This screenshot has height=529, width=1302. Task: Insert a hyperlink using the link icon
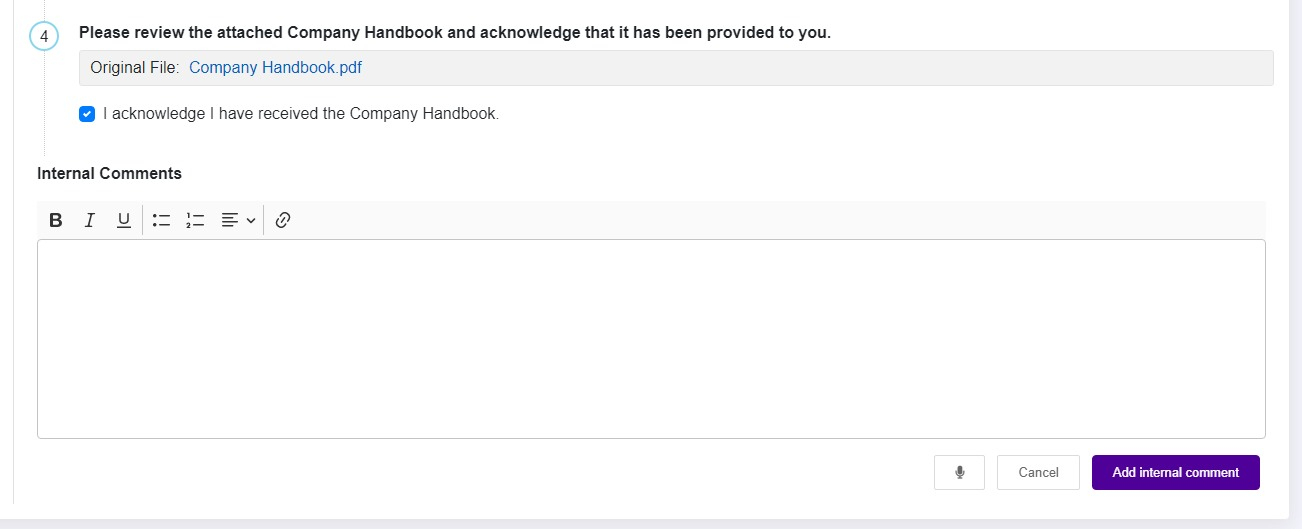[x=283, y=220]
